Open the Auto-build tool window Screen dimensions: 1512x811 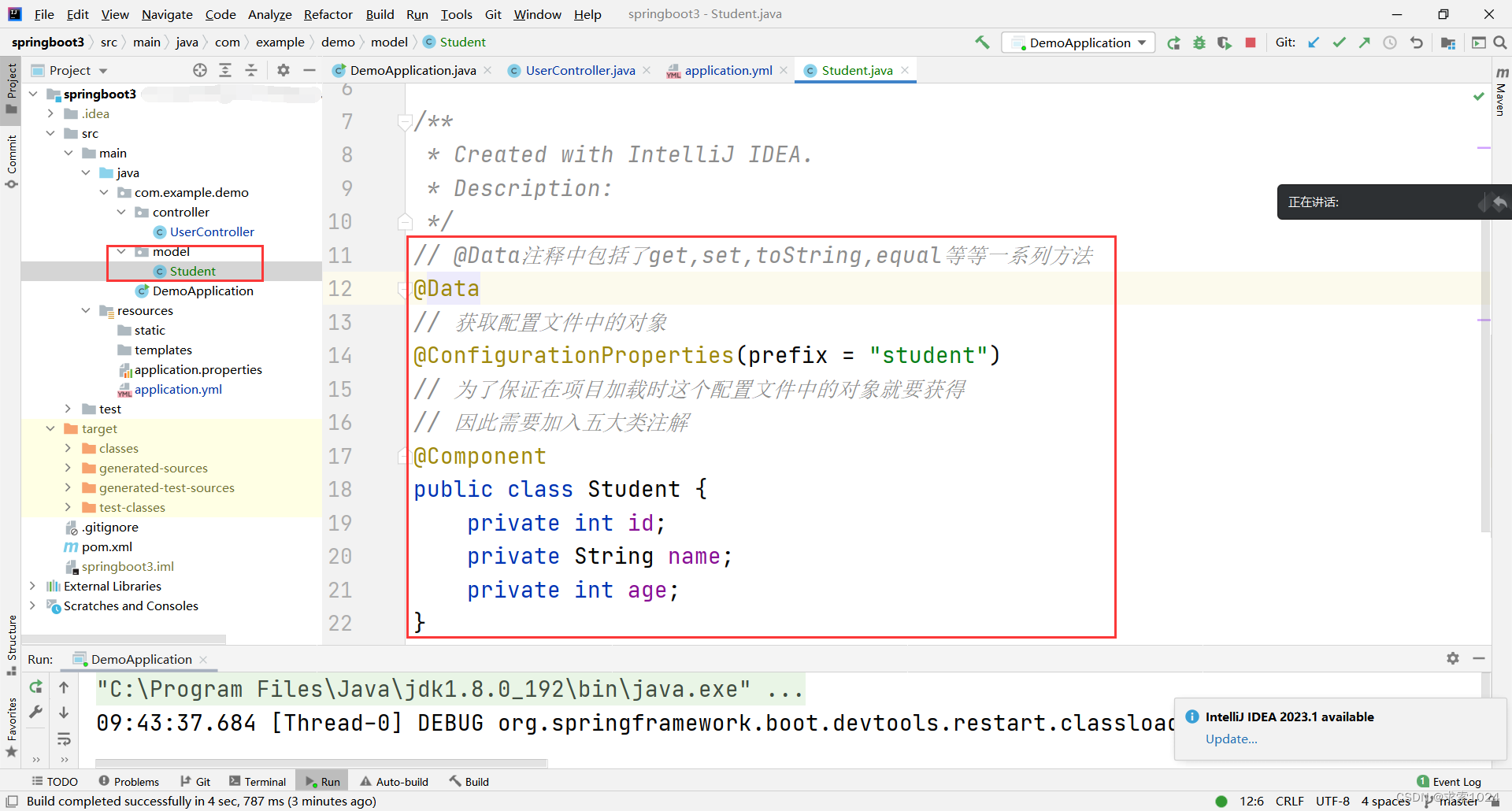coord(395,781)
